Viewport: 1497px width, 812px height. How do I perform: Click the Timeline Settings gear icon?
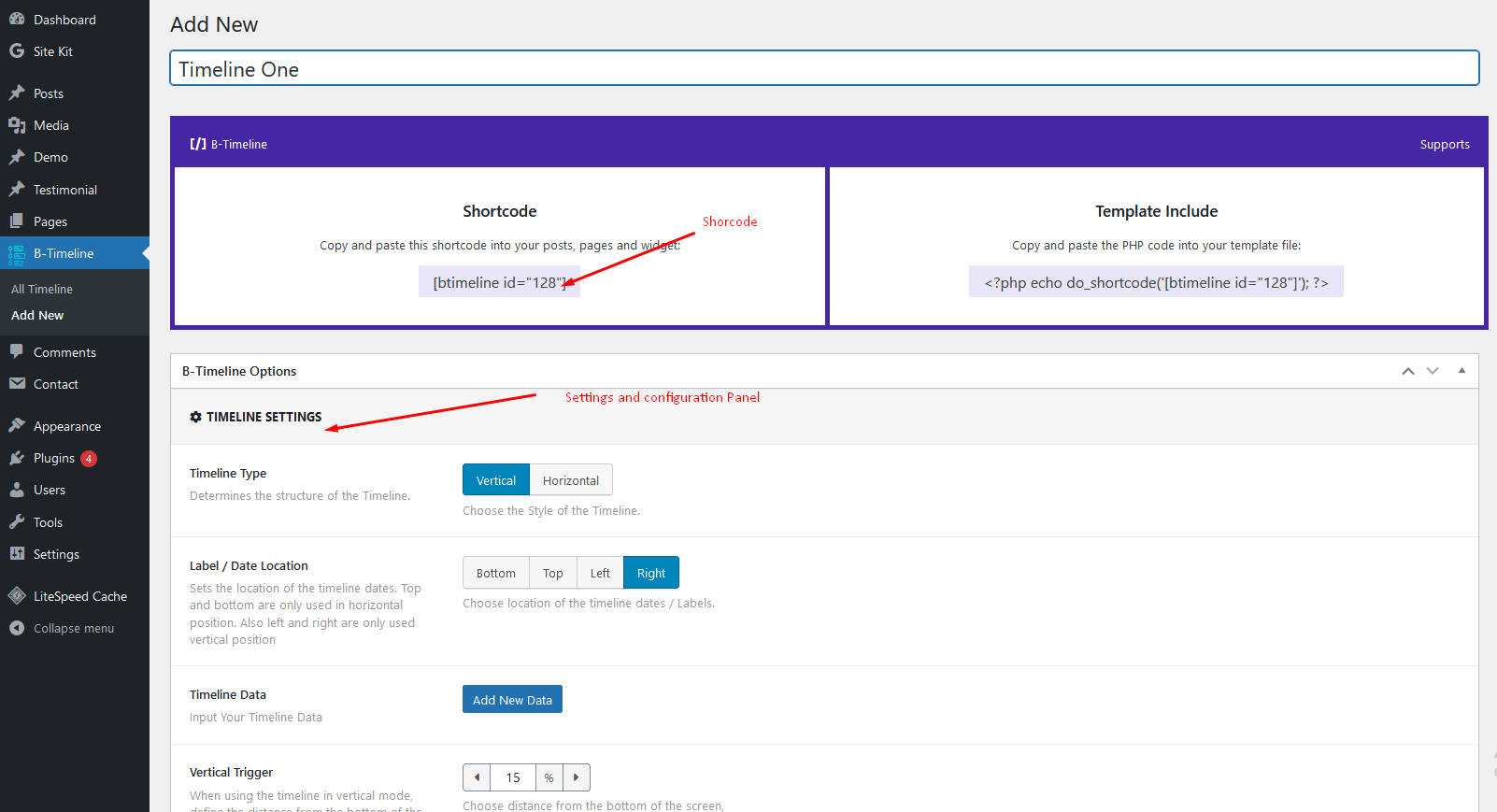click(195, 417)
